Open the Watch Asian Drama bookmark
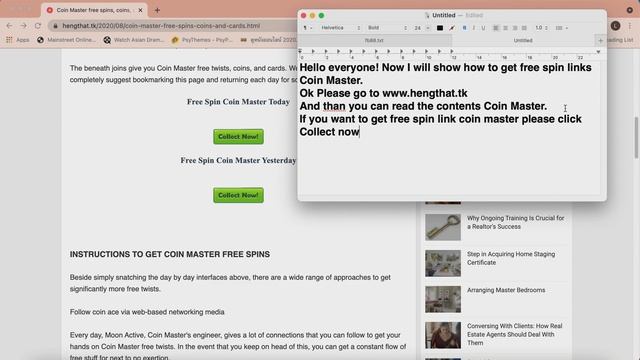 [x=133, y=40]
